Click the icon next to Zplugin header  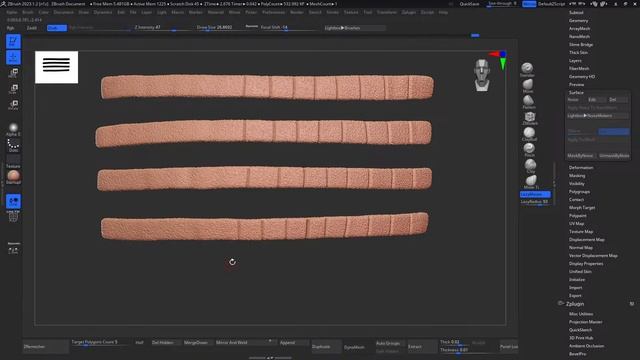(x=560, y=303)
